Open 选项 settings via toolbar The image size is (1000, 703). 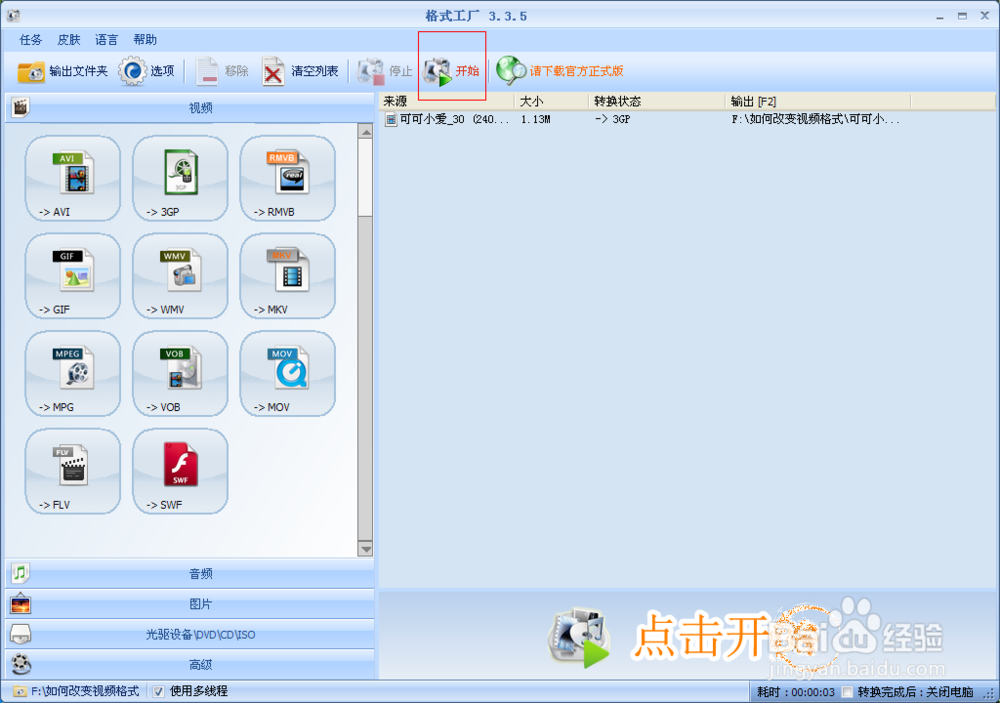point(150,71)
